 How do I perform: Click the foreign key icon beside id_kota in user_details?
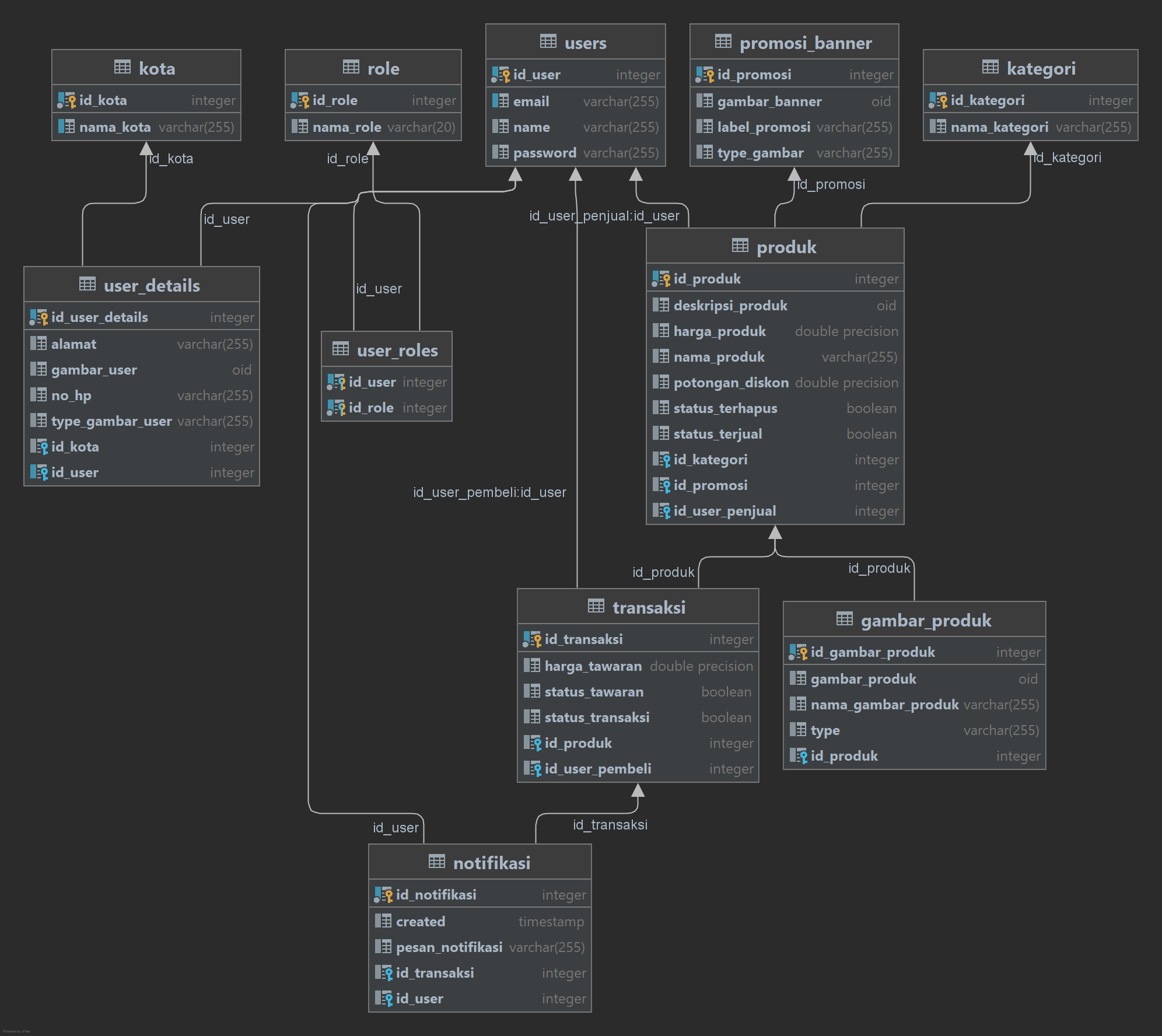[39, 447]
